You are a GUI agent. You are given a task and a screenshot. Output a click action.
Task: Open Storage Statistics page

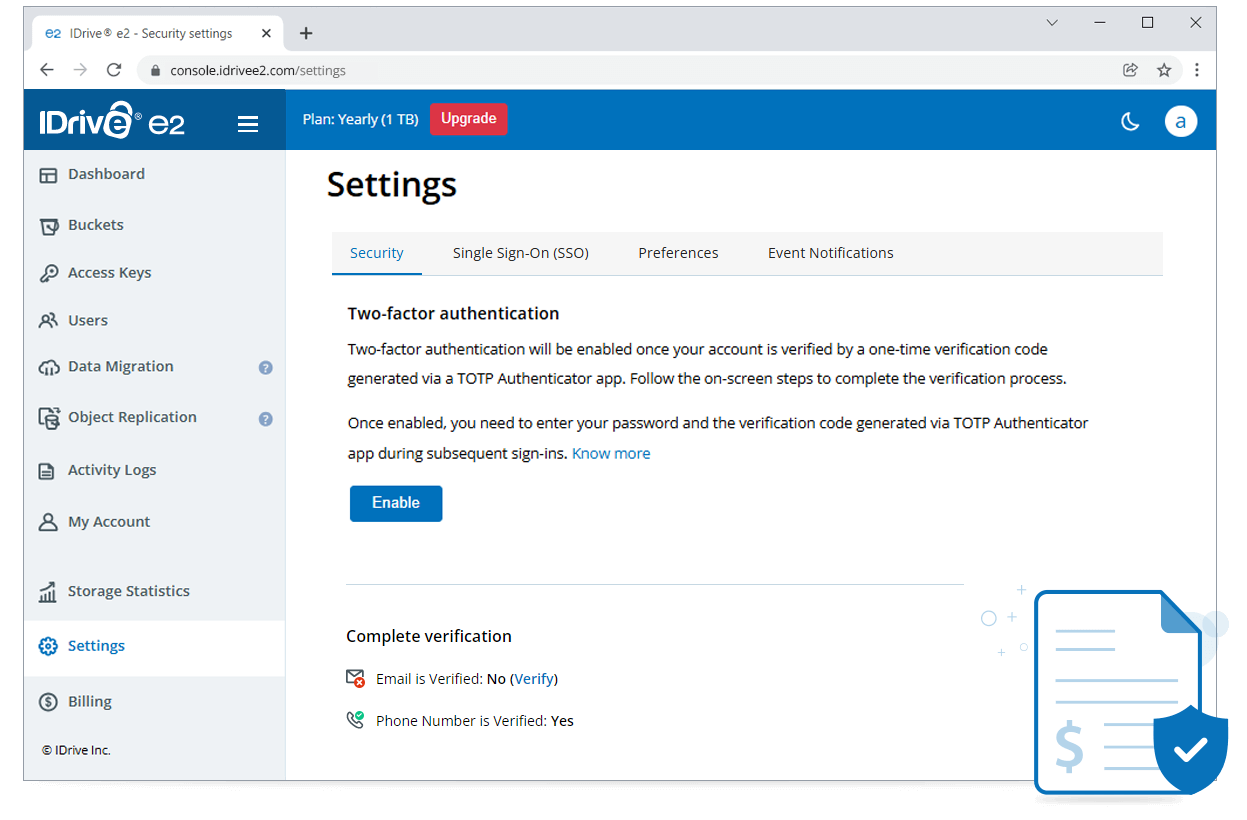click(128, 591)
